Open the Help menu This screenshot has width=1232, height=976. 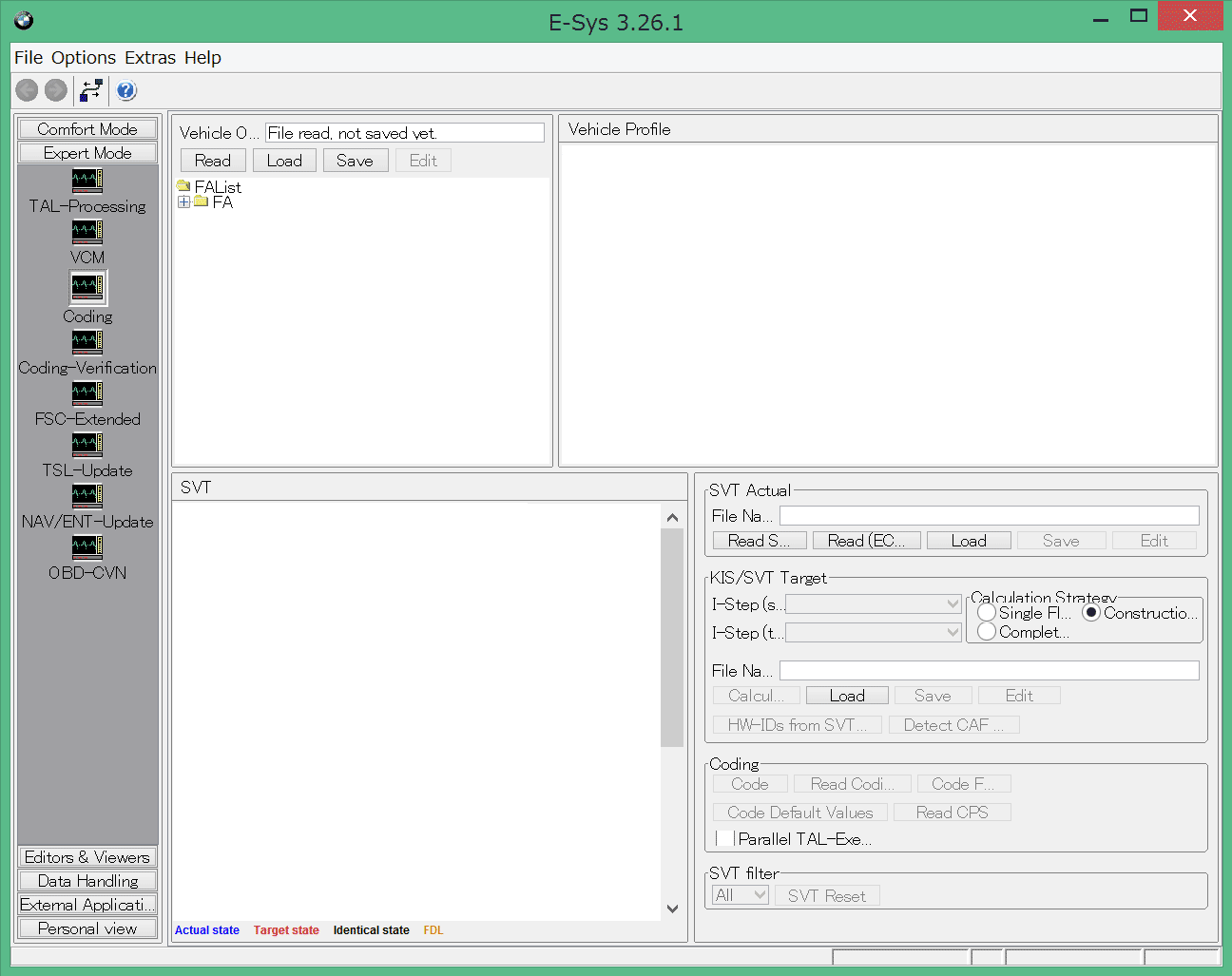202,57
